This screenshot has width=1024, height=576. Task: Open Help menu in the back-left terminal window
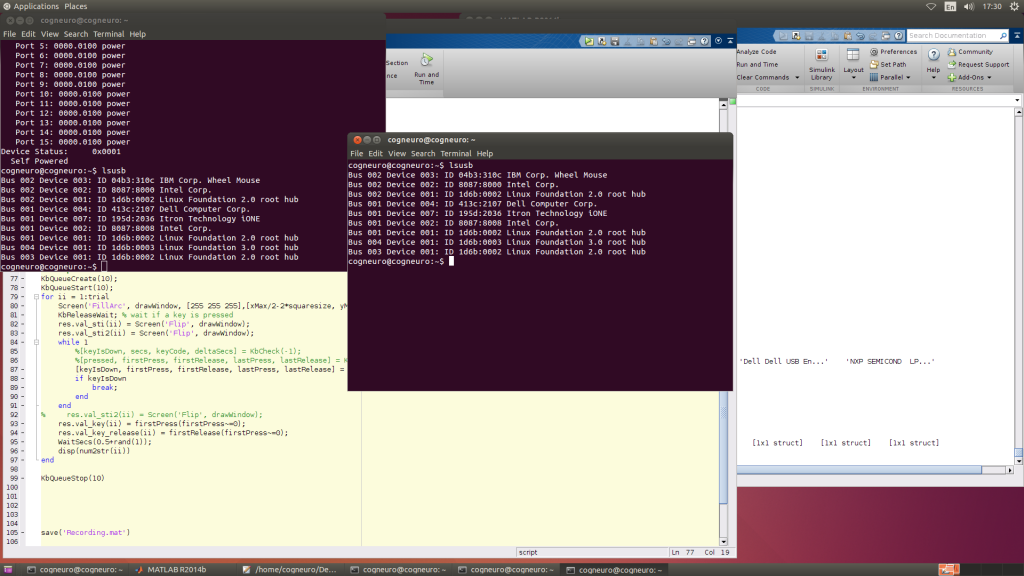click(x=137, y=34)
